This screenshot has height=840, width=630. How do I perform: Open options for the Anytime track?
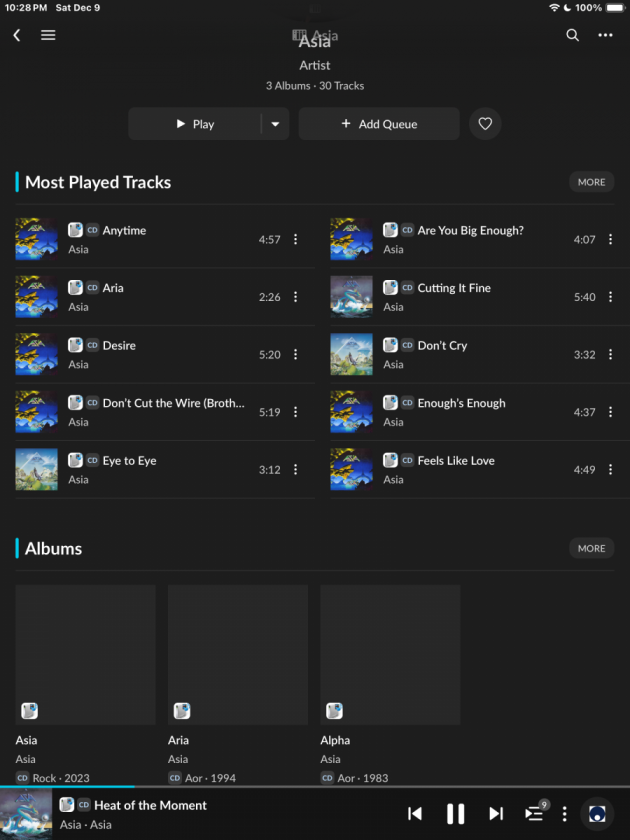point(295,239)
